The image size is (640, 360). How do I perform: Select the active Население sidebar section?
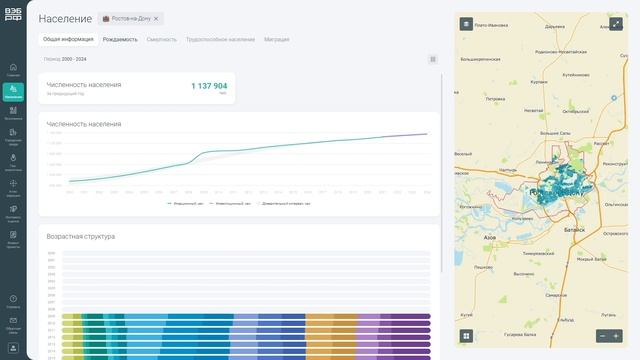click(13, 92)
